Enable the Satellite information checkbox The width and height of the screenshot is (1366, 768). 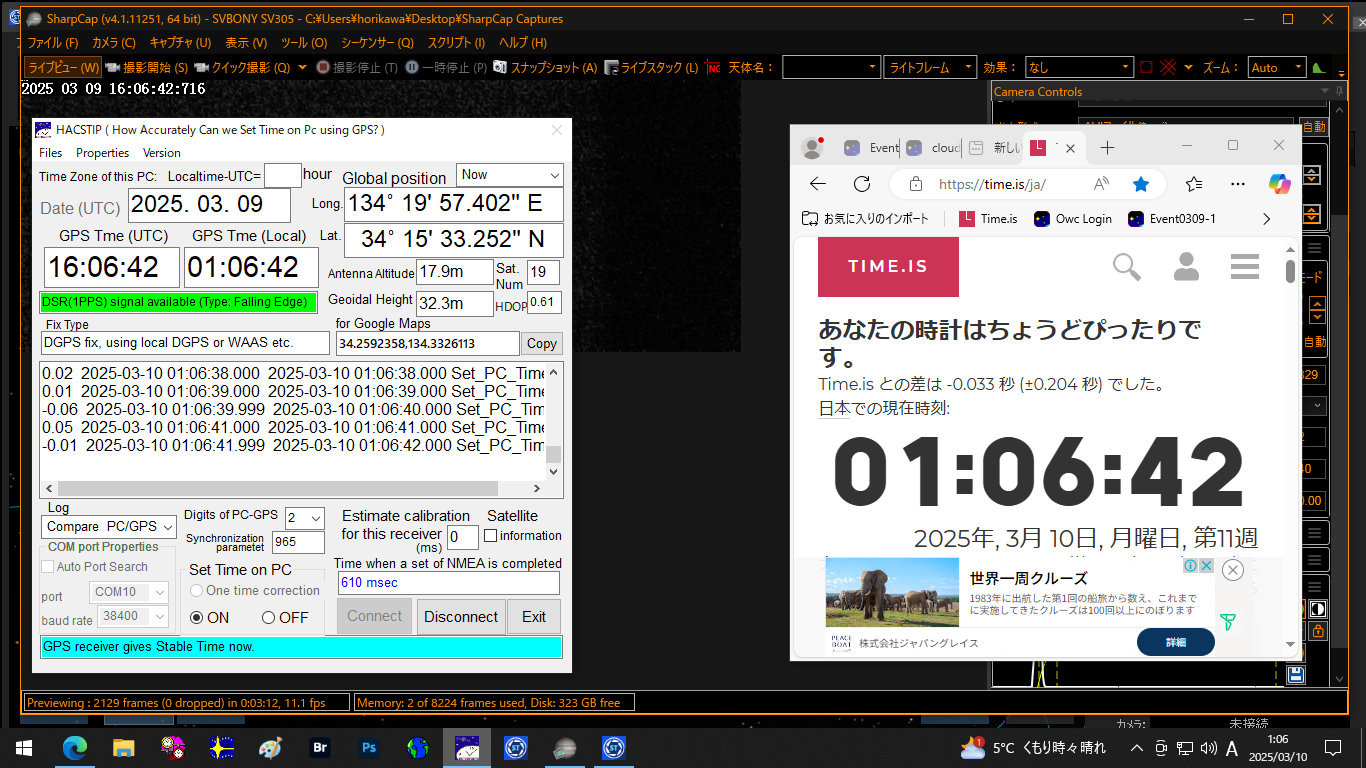click(491, 536)
